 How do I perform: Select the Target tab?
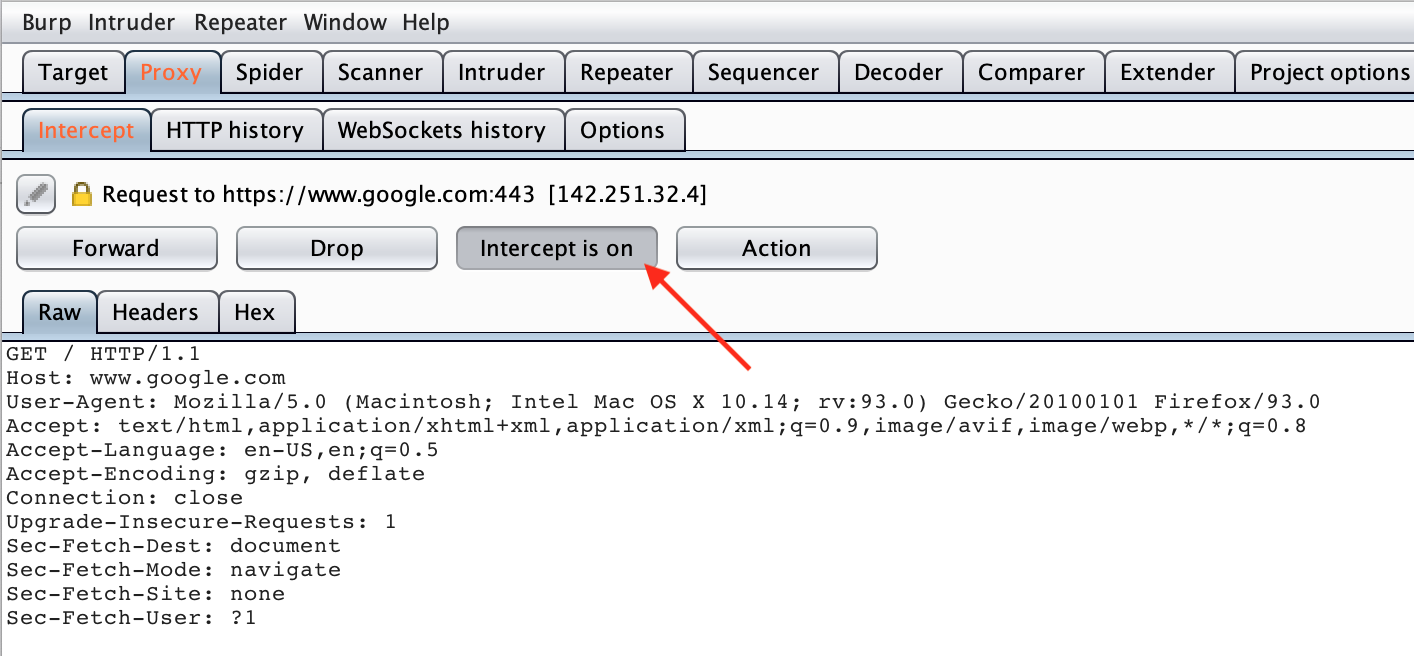click(73, 71)
